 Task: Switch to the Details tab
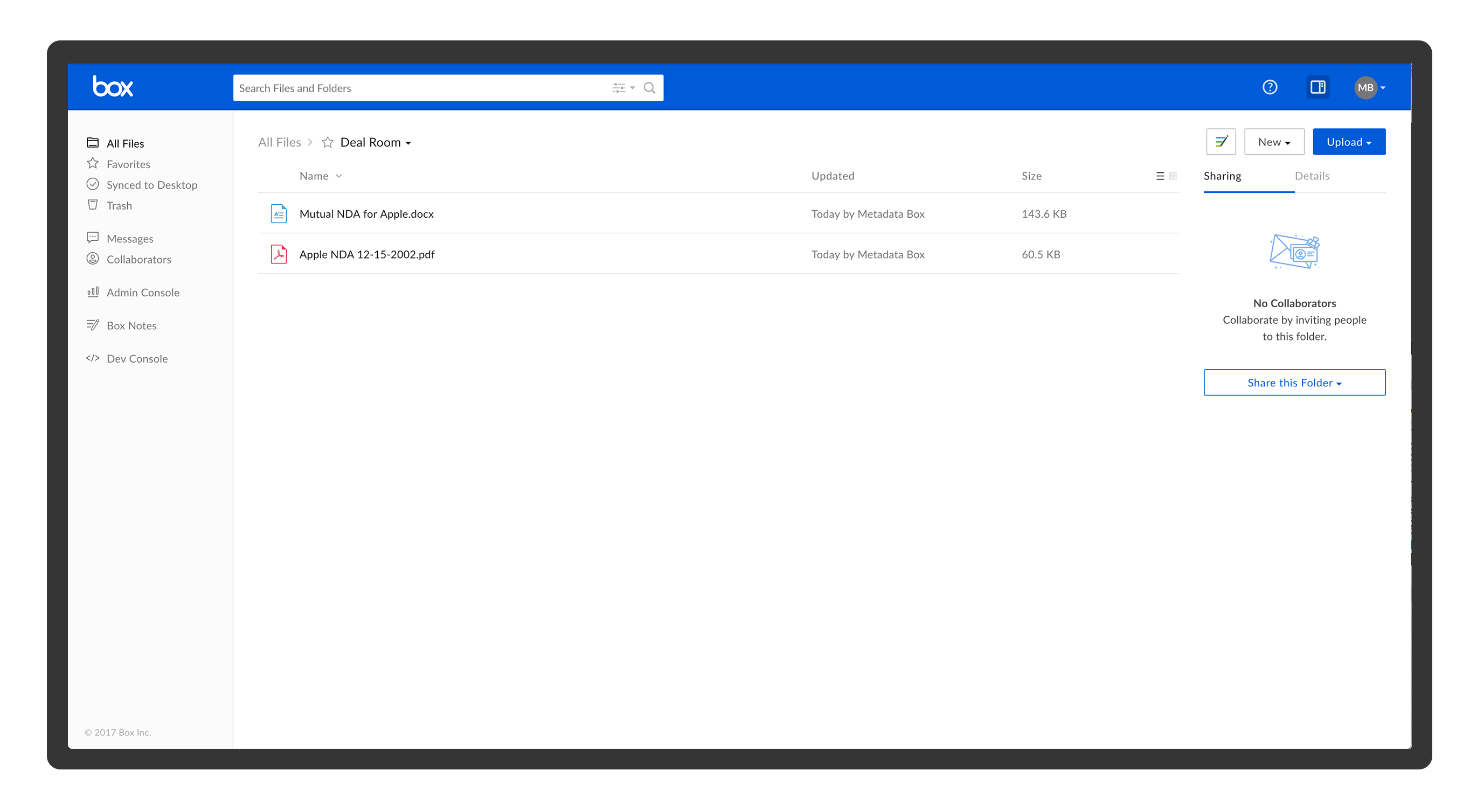tap(1313, 176)
